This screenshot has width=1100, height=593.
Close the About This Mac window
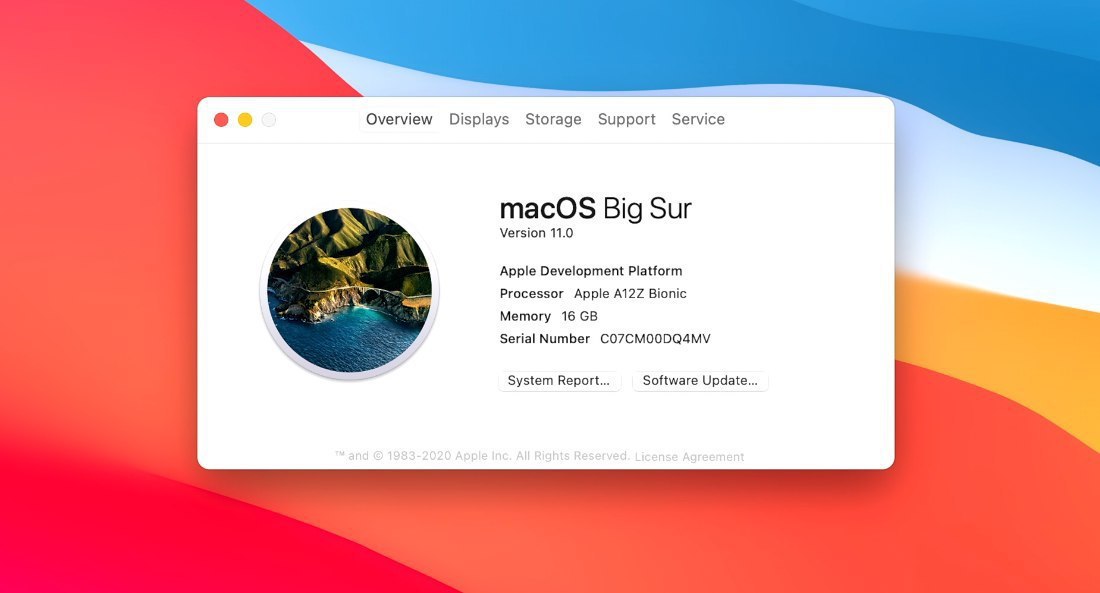[x=221, y=120]
